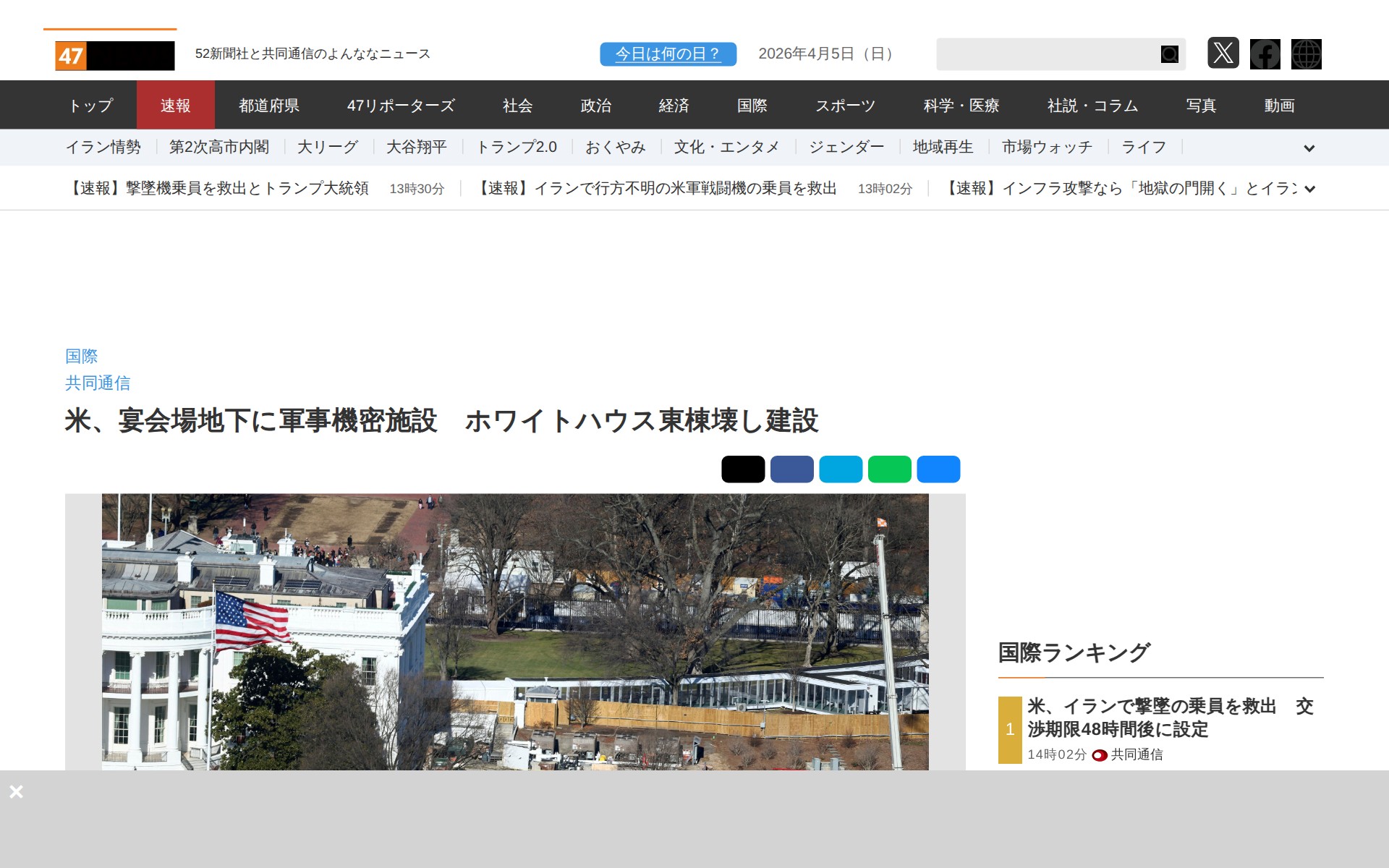
Task: Click the search magnifier icon
Action: 1169,54
